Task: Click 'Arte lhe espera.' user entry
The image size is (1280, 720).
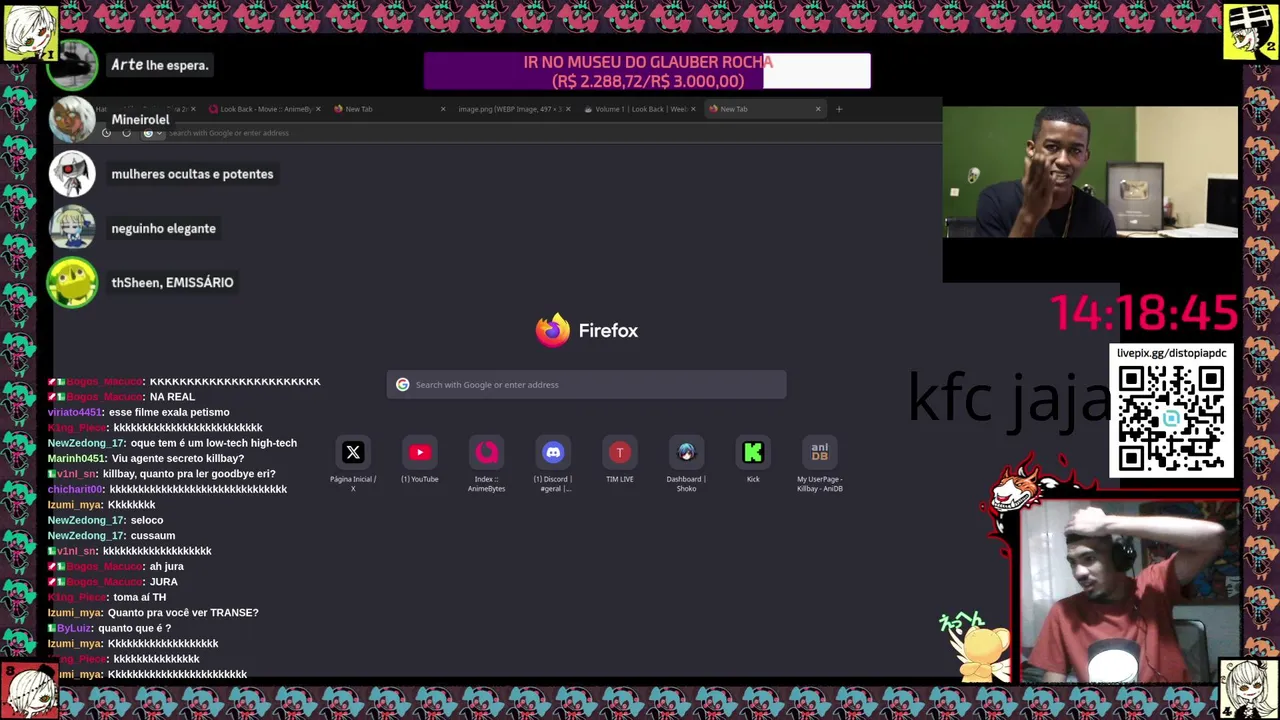Action: pyautogui.click(x=159, y=65)
